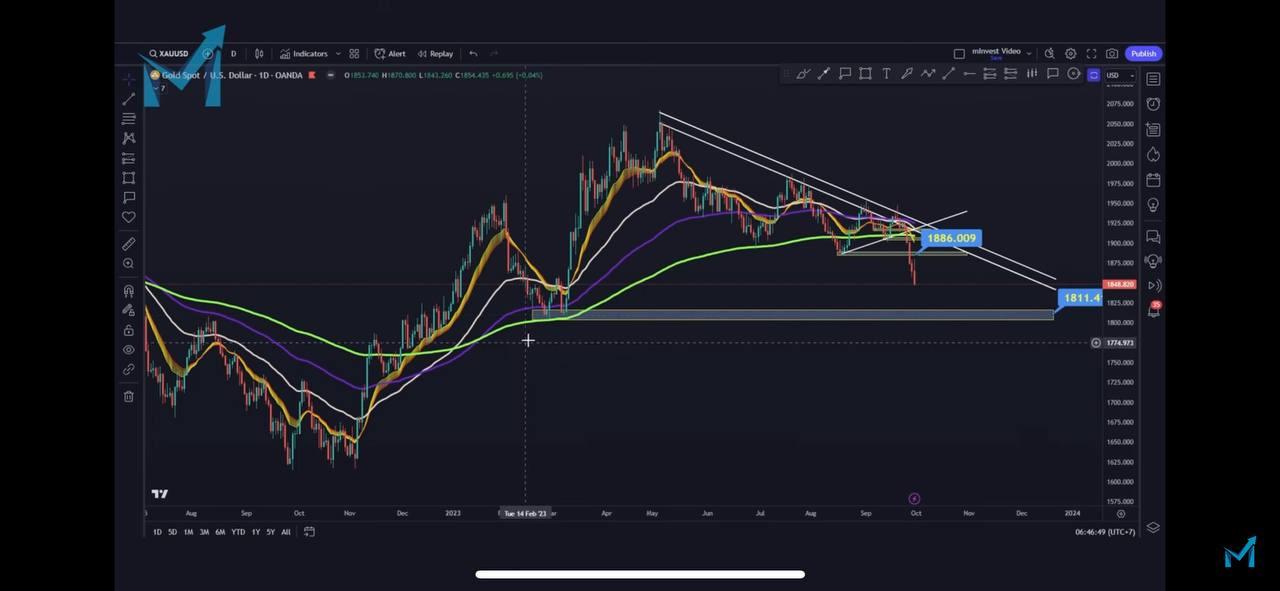Select the zigzag path tool in favorites toolbar
1280x591 pixels.
[x=927, y=74]
